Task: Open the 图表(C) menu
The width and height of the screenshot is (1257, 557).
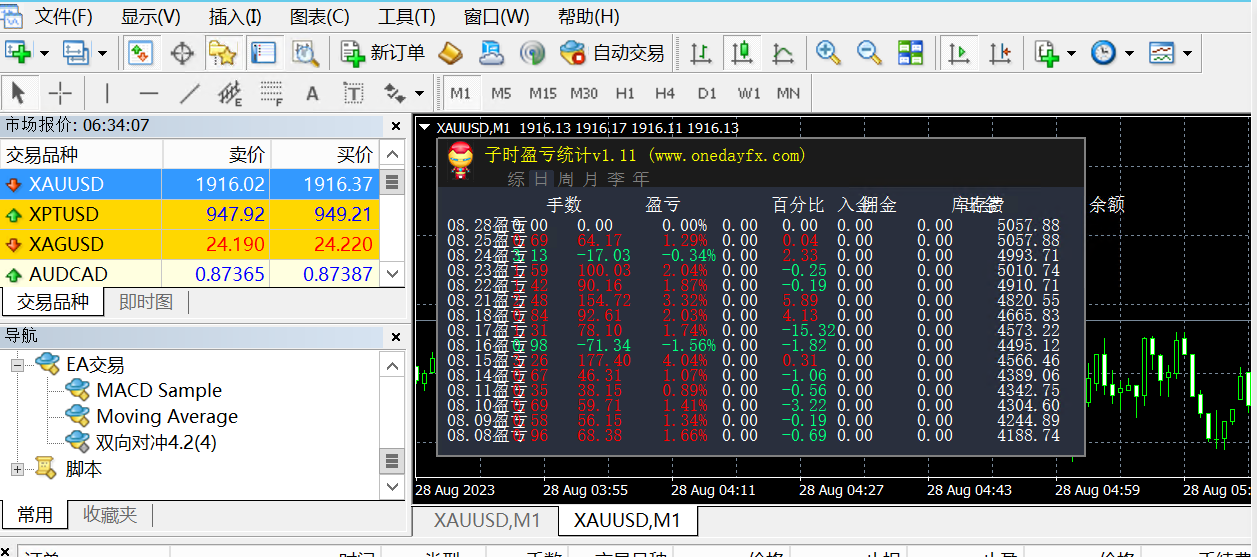Action: pyautogui.click(x=320, y=17)
